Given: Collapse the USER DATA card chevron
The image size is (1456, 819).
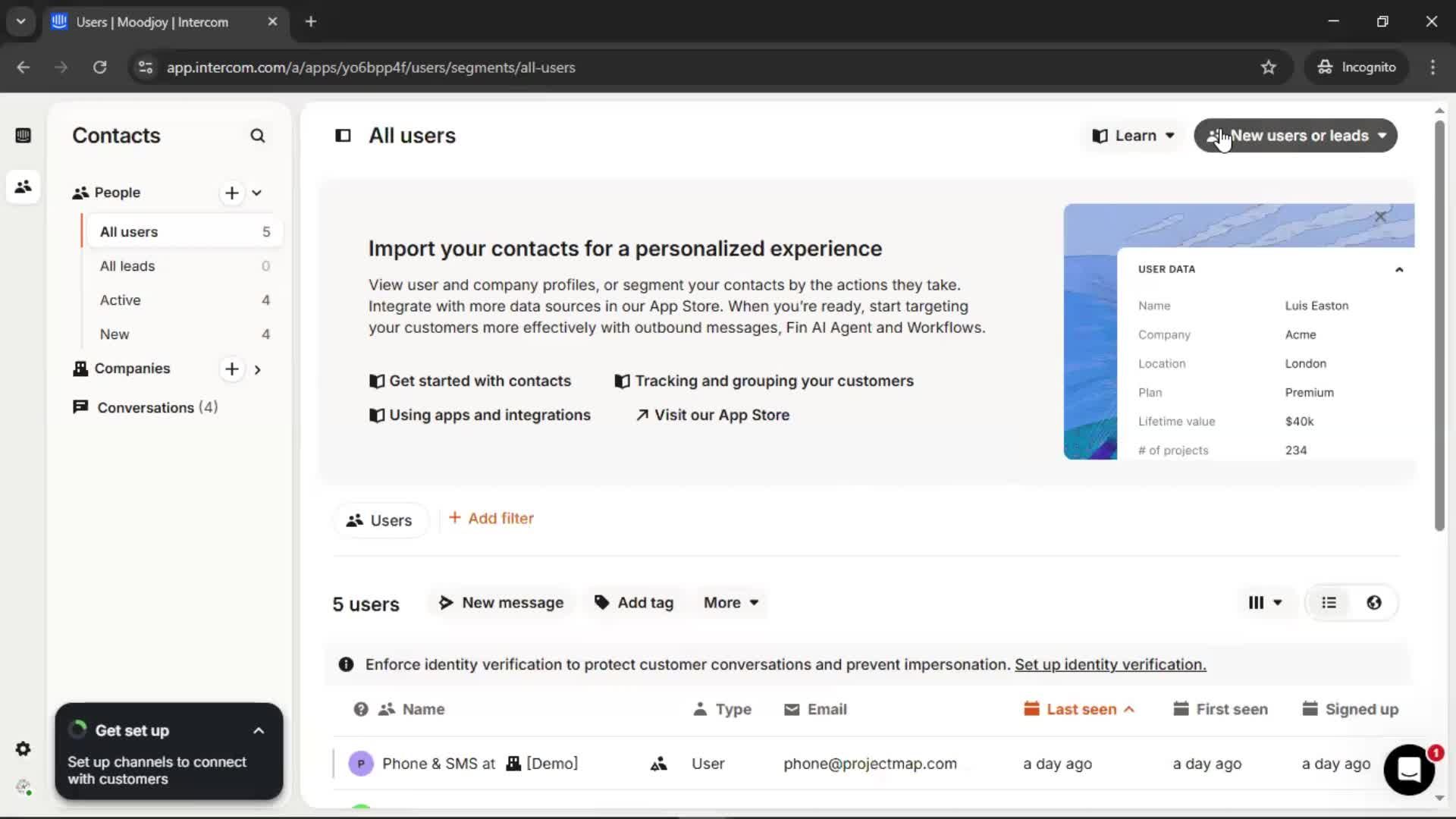Looking at the screenshot, I should click(1399, 270).
